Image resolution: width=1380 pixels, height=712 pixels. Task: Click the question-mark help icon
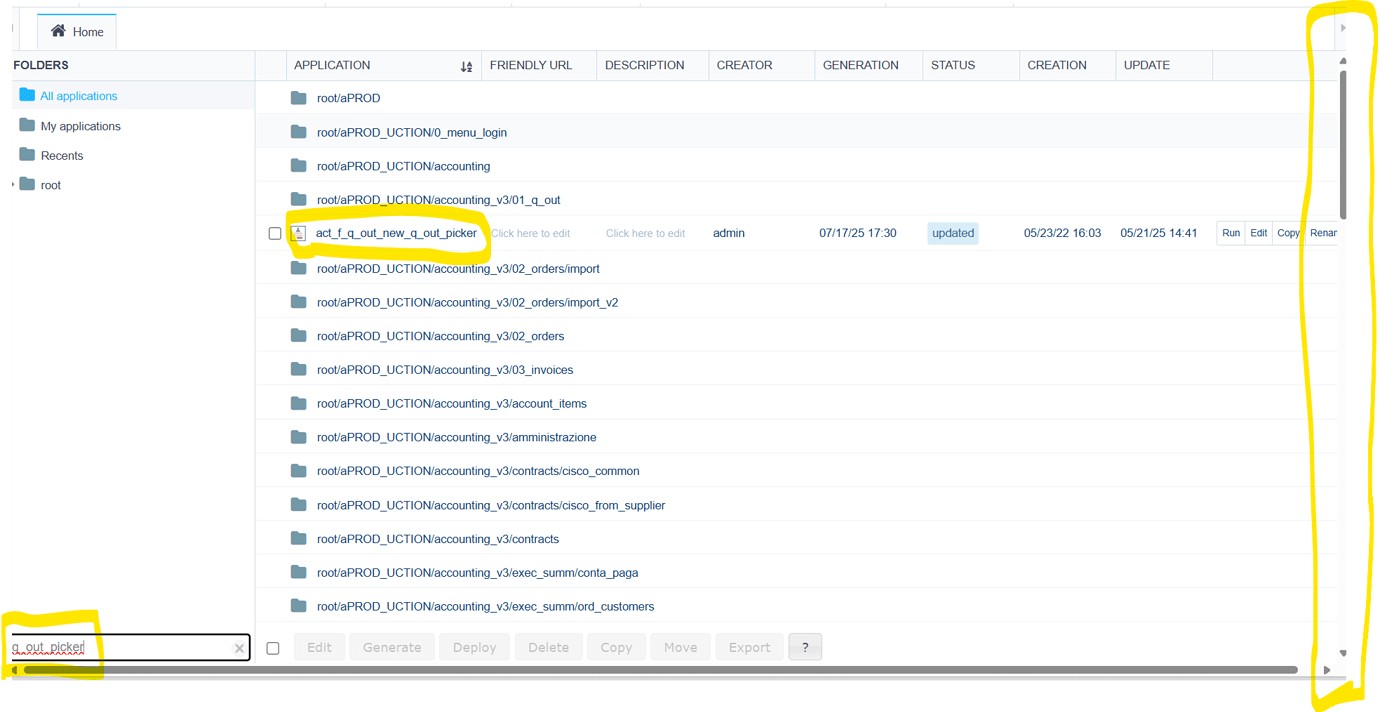[x=805, y=646]
